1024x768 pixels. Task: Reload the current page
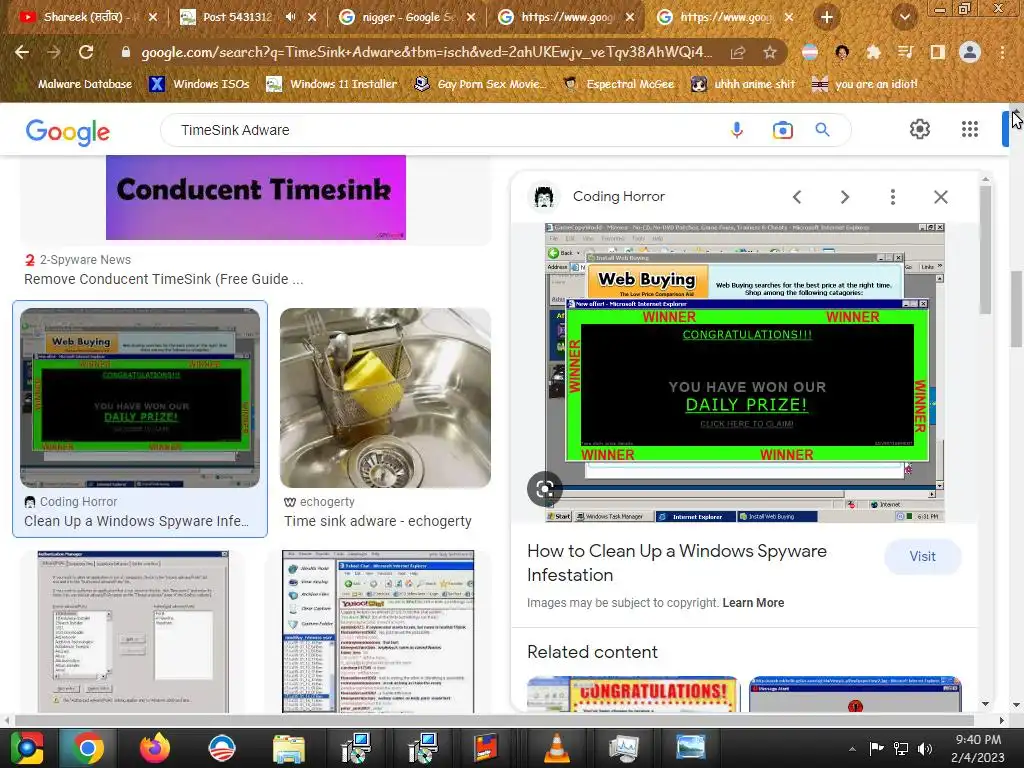coord(86,52)
